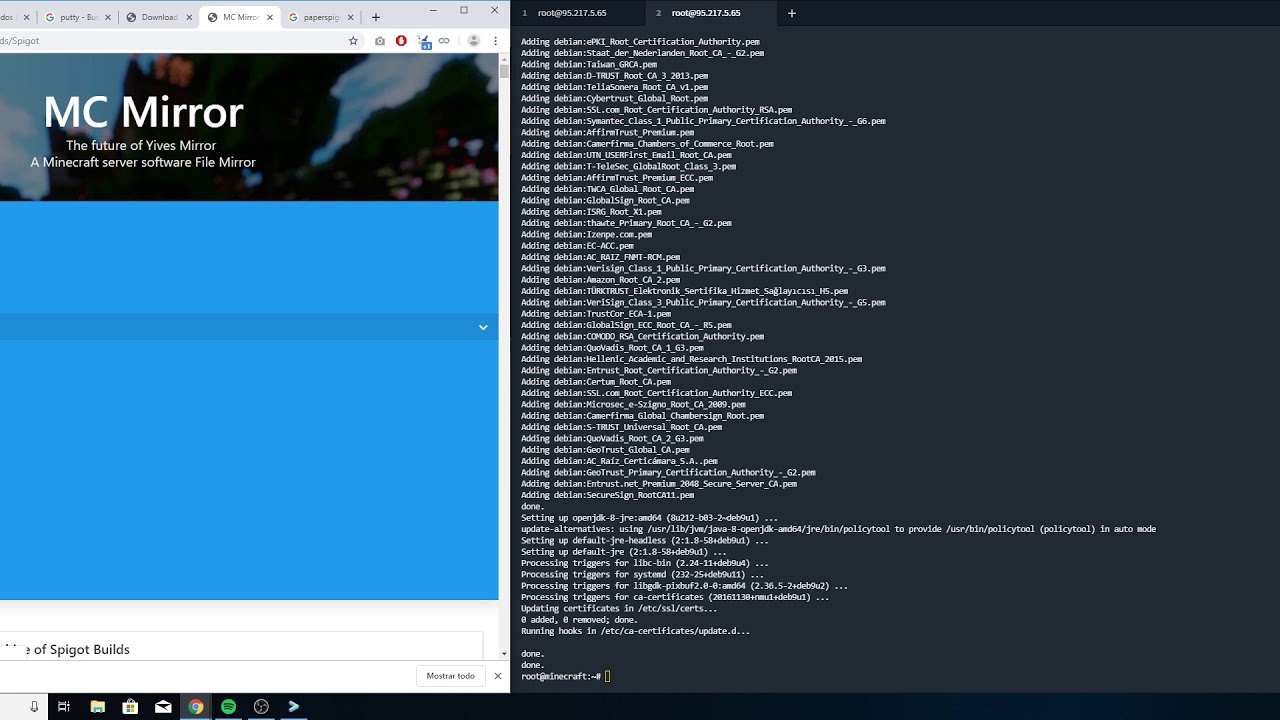Bookmark this page with the star icon
Screen dimensions: 1280x720
pyautogui.click(x=353, y=41)
